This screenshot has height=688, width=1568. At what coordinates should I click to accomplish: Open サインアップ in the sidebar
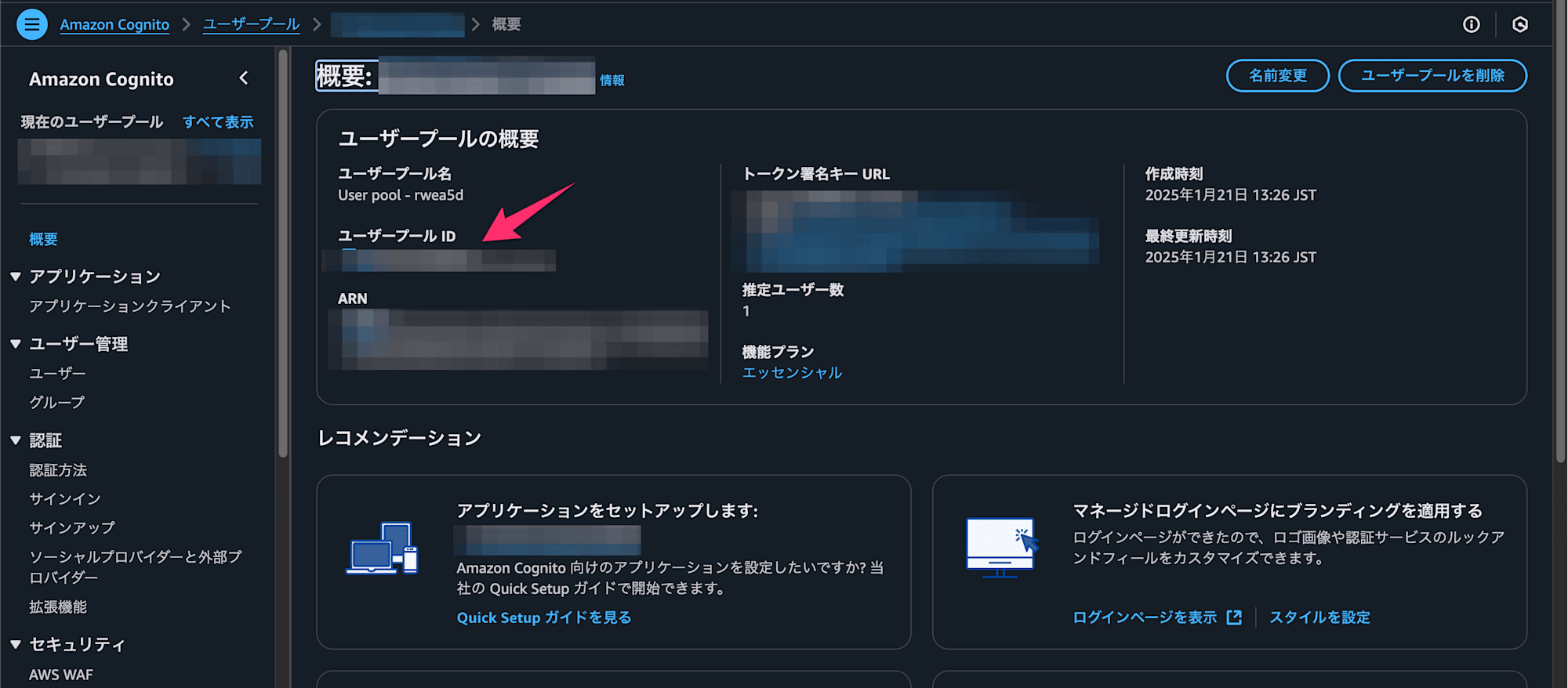pyautogui.click(x=72, y=528)
